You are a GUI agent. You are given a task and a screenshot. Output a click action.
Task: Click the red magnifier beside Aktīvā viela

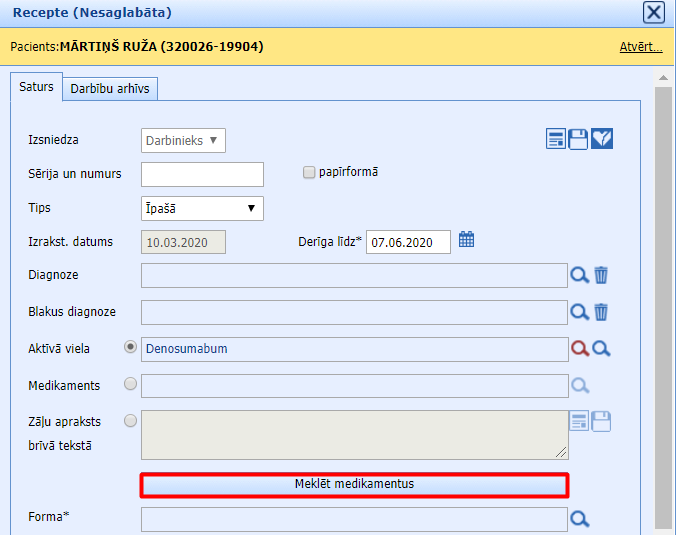[579, 348]
